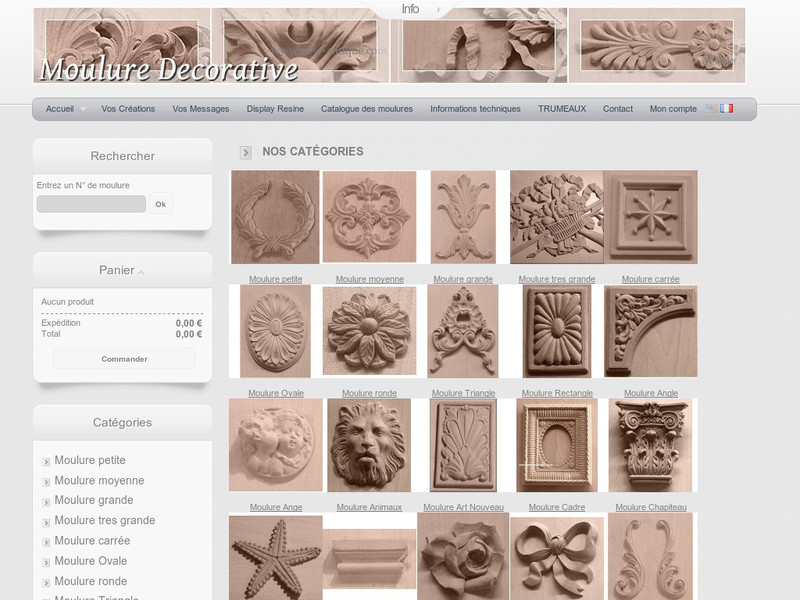Open the Moulure ronde caption link
Screen dimensions: 800x600
(x=369, y=393)
